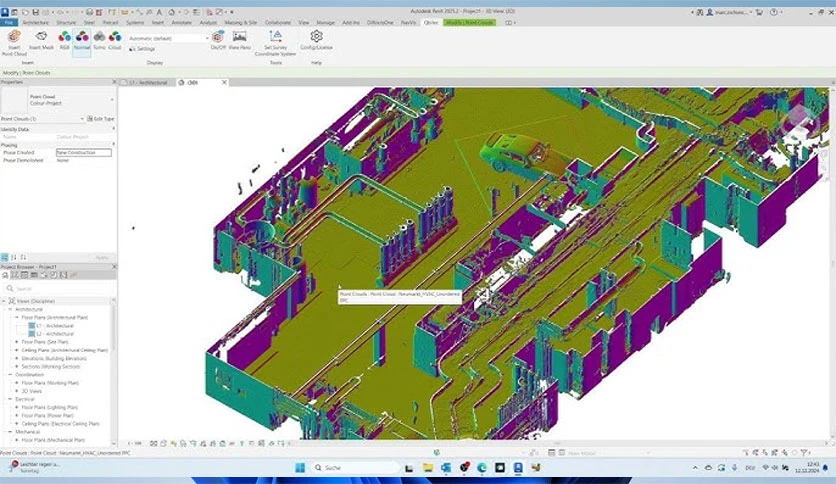Open the L2 - Architectural floor plan item
Screen dimensions: 836x484
tap(54, 334)
